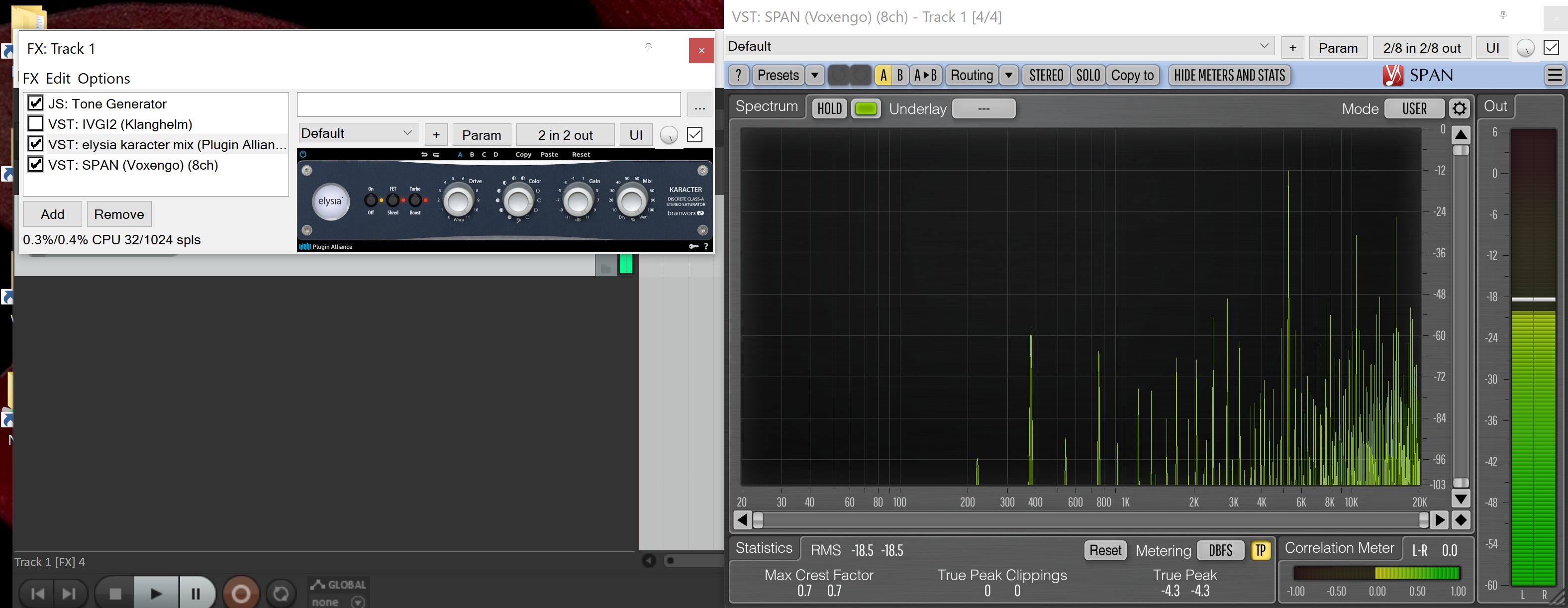This screenshot has height=608, width=1568.
Task: Click the transport Play button
Action: (x=156, y=593)
